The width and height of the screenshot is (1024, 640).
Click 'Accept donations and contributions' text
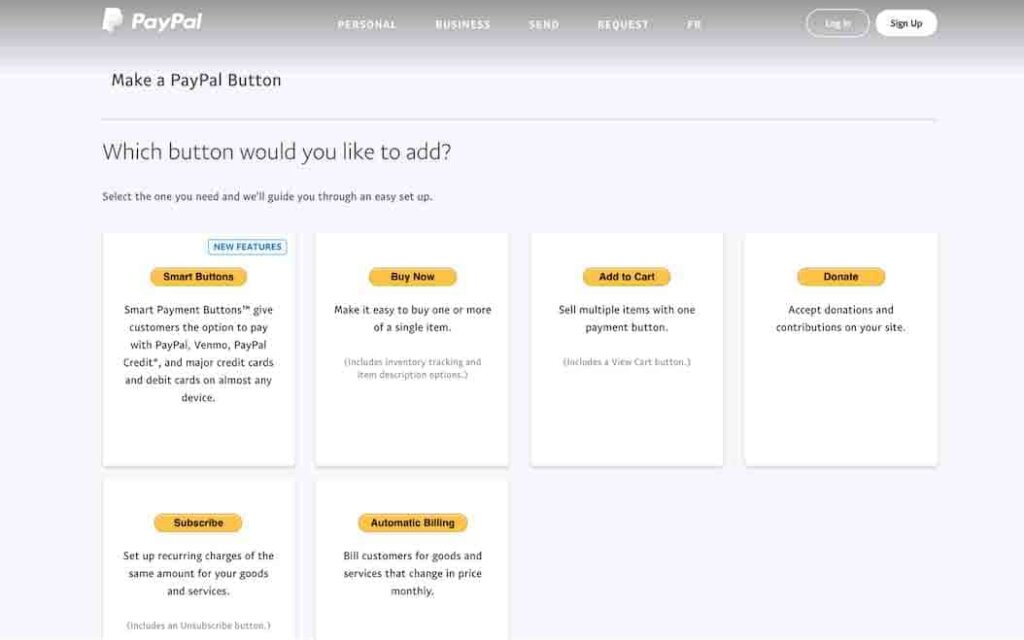coord(840,319)
